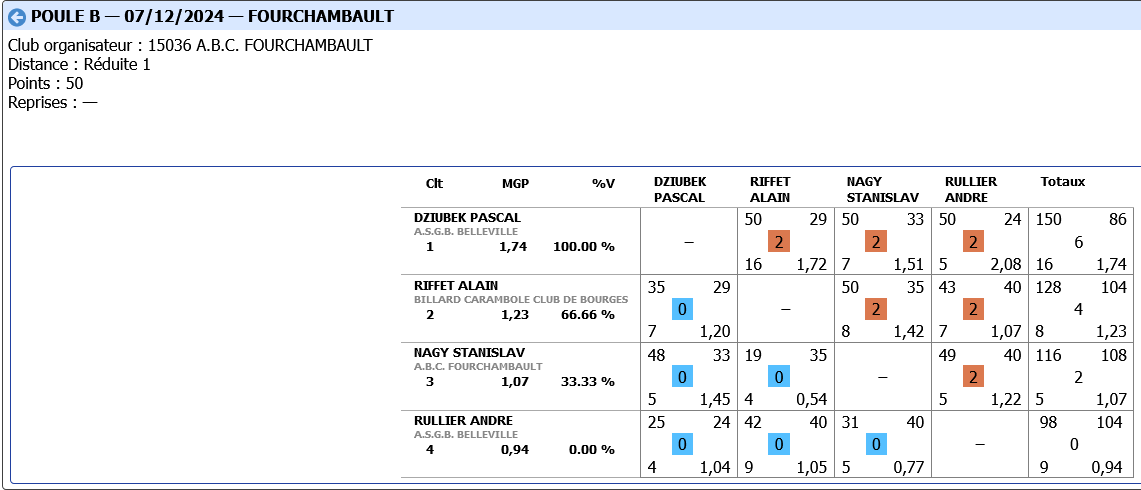Click the 0.00 % win percentage
This screenshot has width=1141, height=490.
[592, 449]
